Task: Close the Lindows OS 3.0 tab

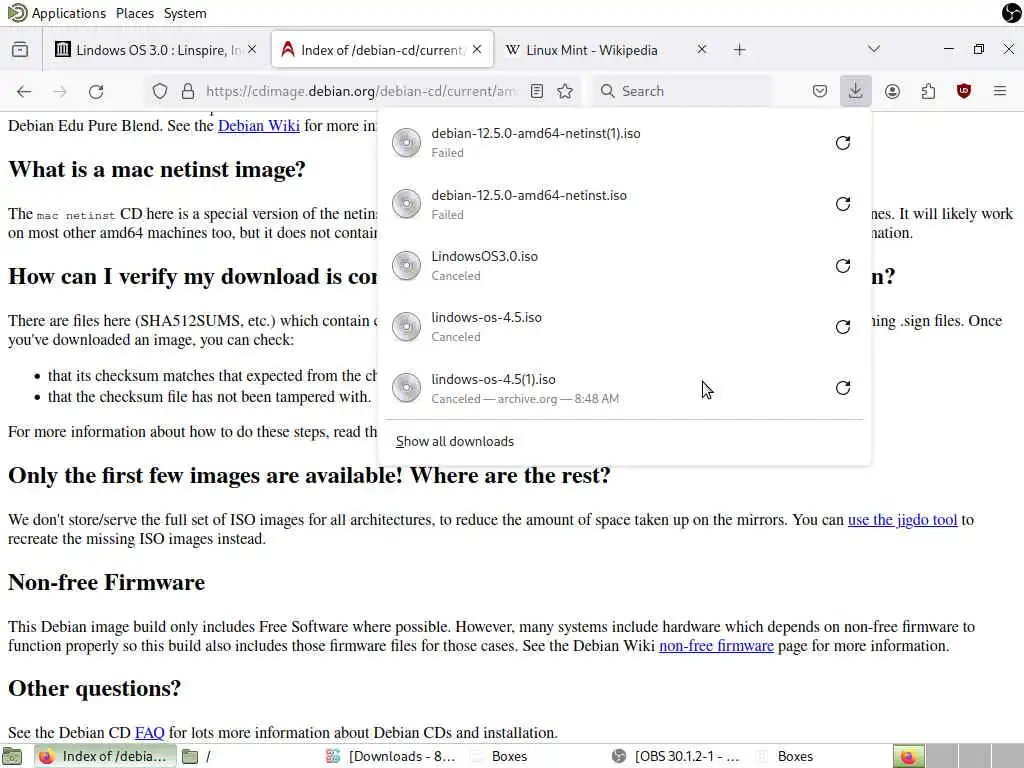Action: (x=252, y=50)
